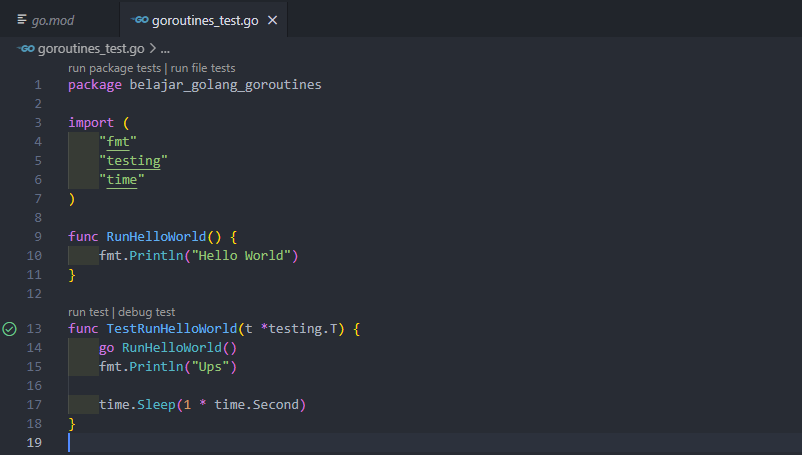Click "Hello World" string on line 10
Screen dimensions: 802x455
[241, 256]
